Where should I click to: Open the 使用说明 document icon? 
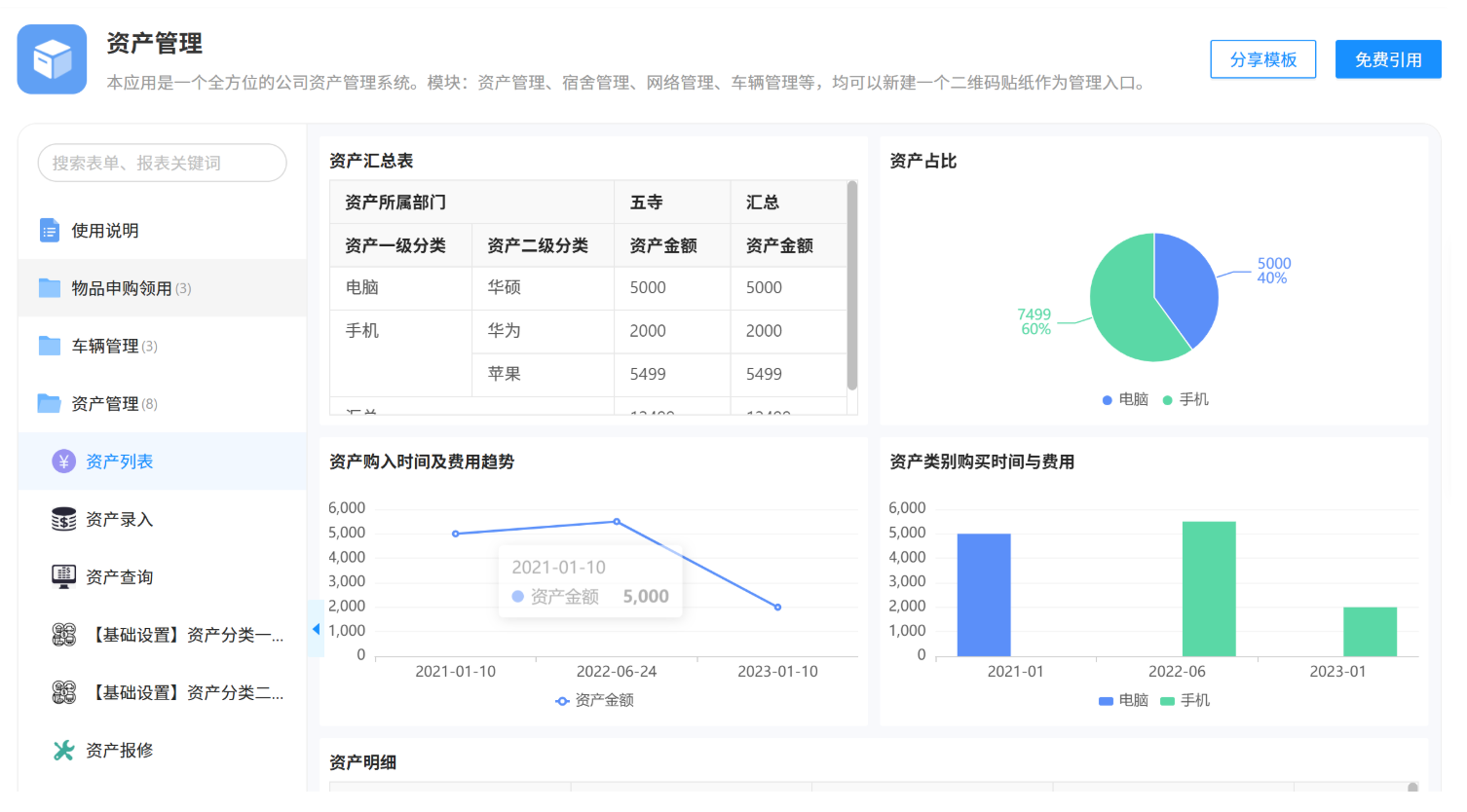pos(49,231)
